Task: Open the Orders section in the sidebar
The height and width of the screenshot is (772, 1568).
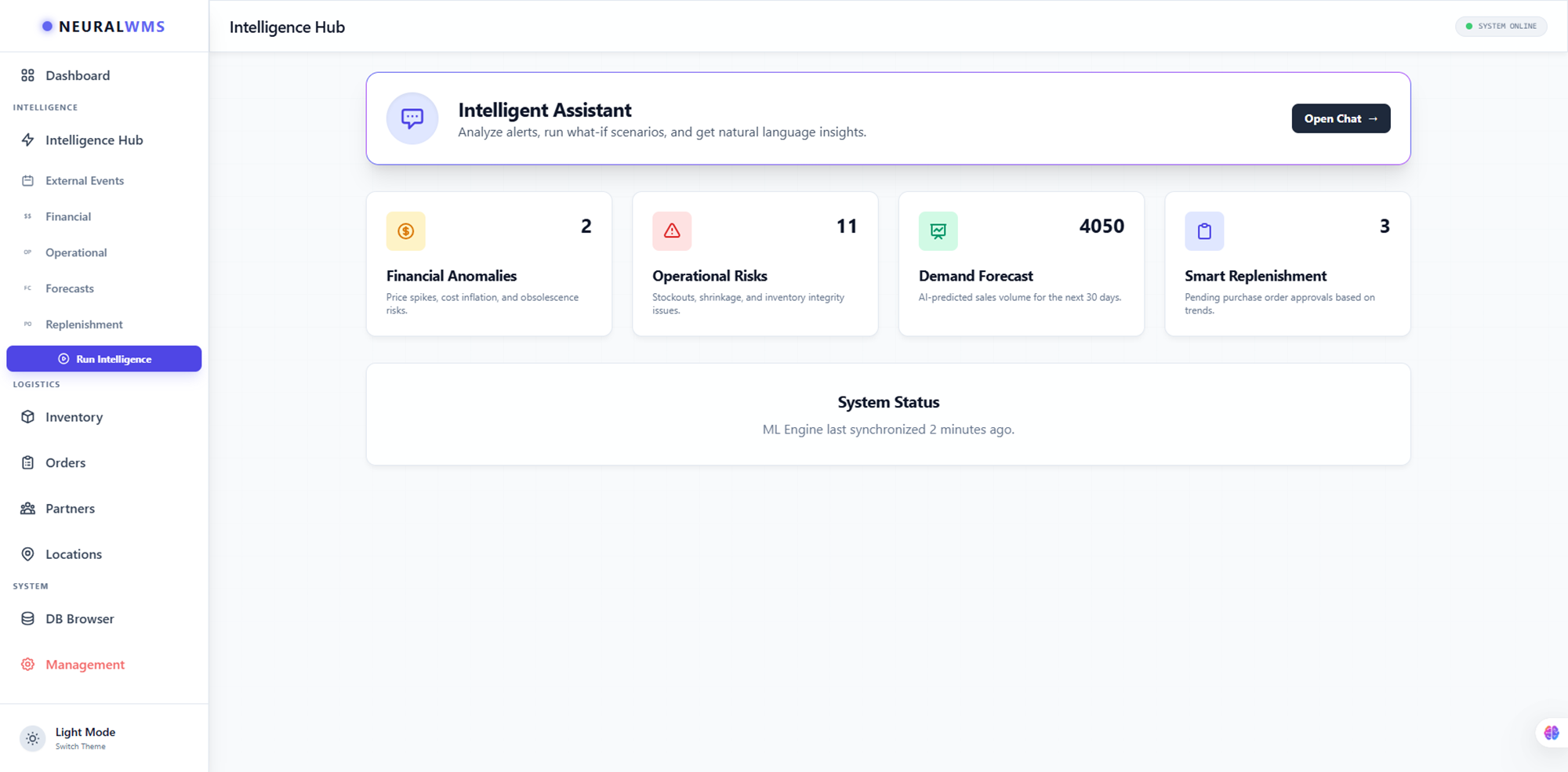Action: coord(64,462)
